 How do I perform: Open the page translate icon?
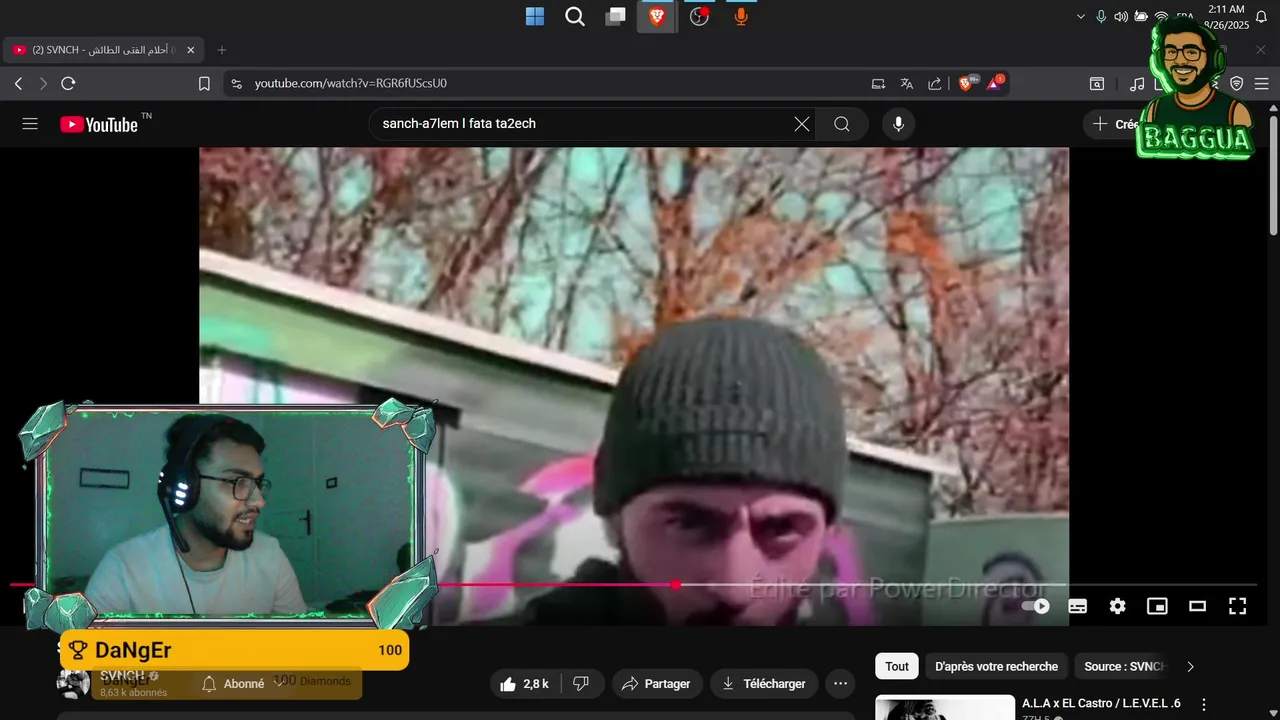point(906,84)
